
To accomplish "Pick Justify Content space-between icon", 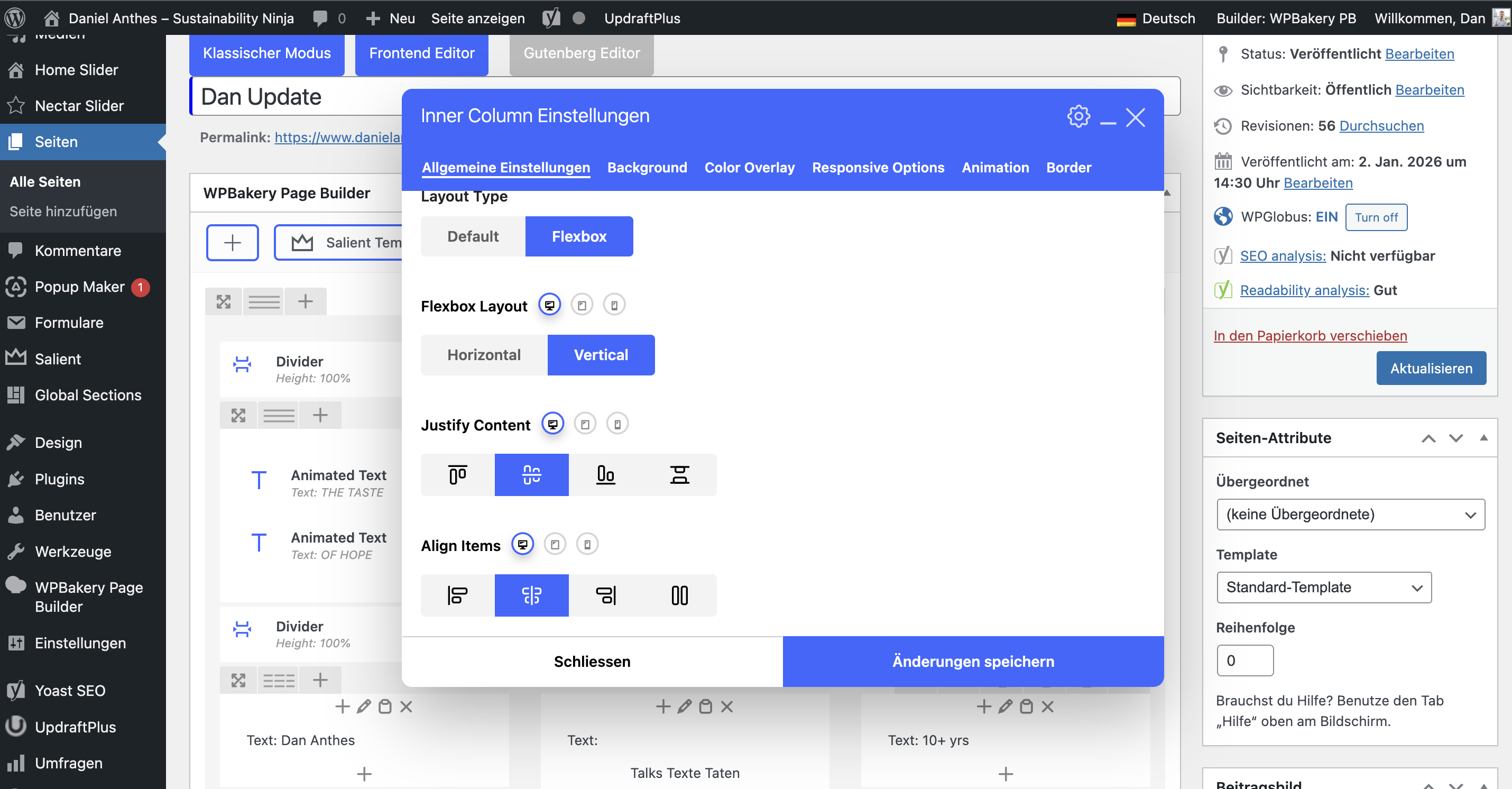I will (679, 474).
